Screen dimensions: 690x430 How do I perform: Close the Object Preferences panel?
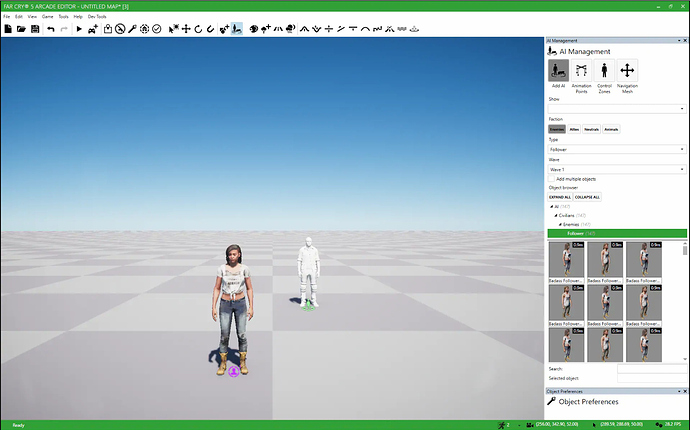685,391
